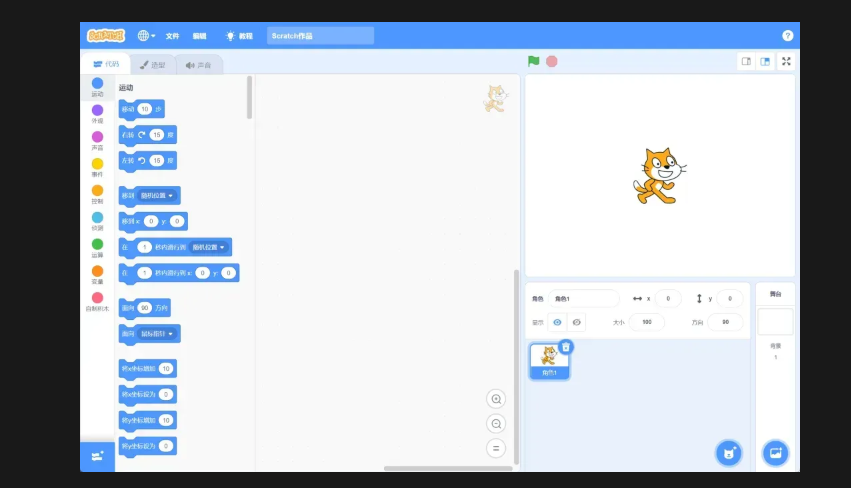Open the add extension button

point(97,456)
